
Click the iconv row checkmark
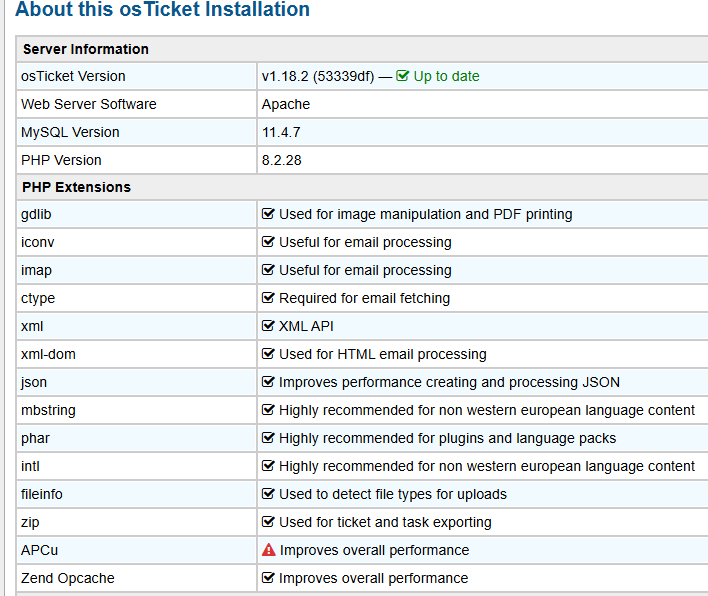(268, 242)
